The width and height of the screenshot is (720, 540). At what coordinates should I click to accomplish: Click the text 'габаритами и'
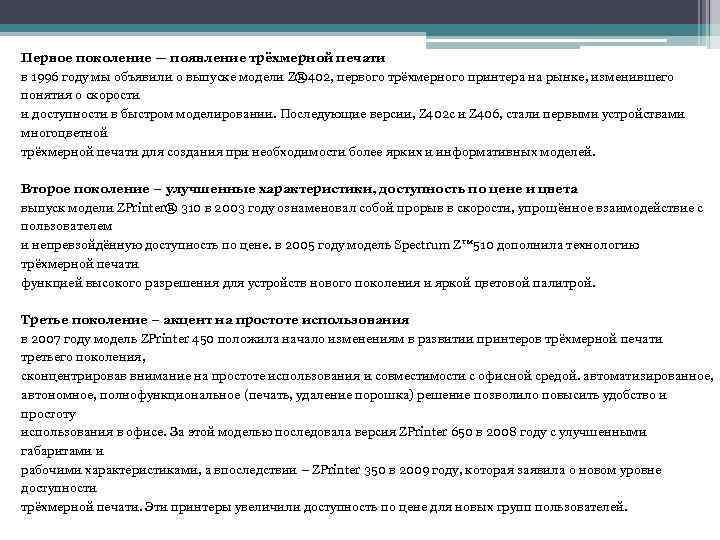tap(62, 451)
